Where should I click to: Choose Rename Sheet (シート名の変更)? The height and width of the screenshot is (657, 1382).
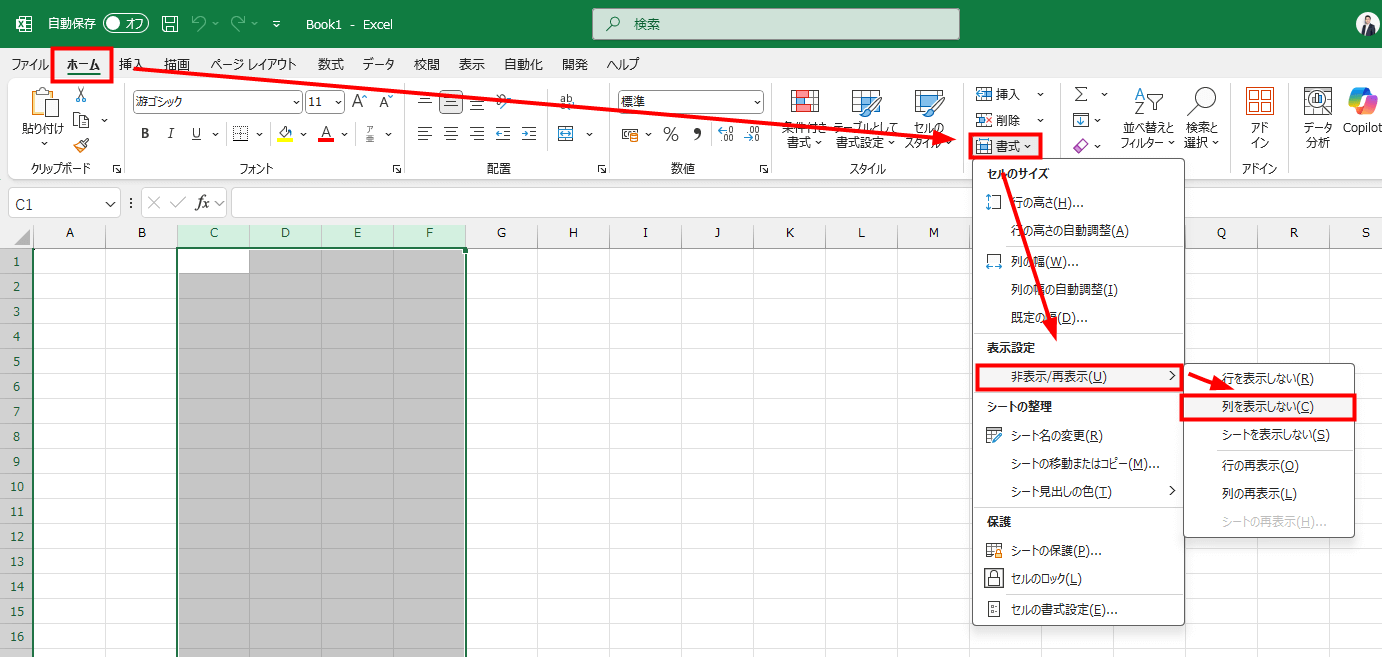pyautogui.click(x=1056, y=436)
